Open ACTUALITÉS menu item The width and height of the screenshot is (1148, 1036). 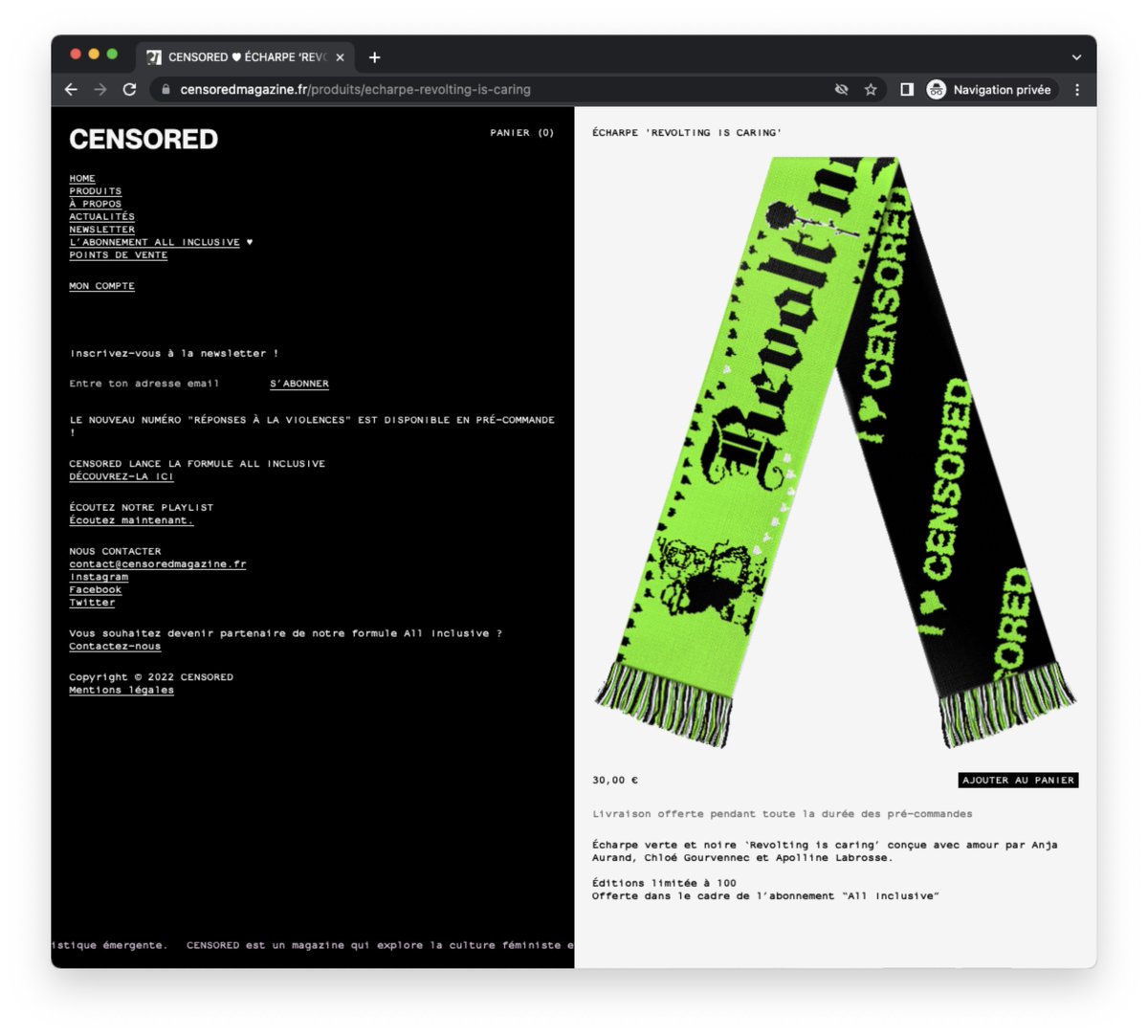tap(102, 217)
